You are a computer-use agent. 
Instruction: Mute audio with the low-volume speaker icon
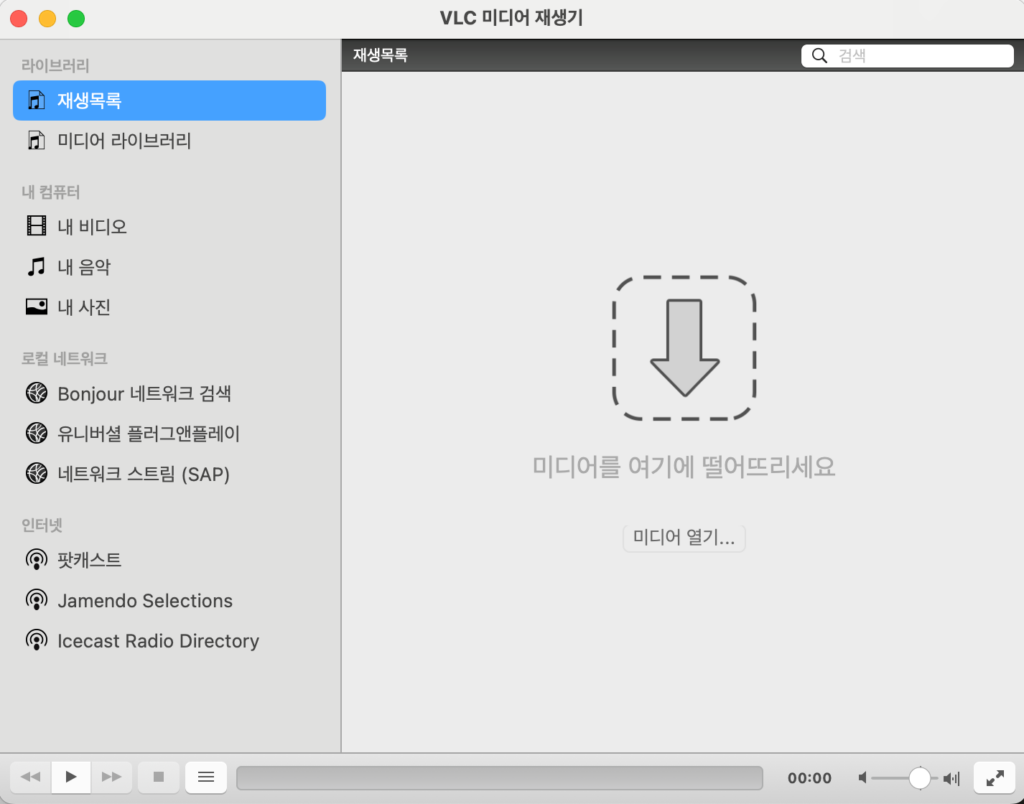coord(863,777)
